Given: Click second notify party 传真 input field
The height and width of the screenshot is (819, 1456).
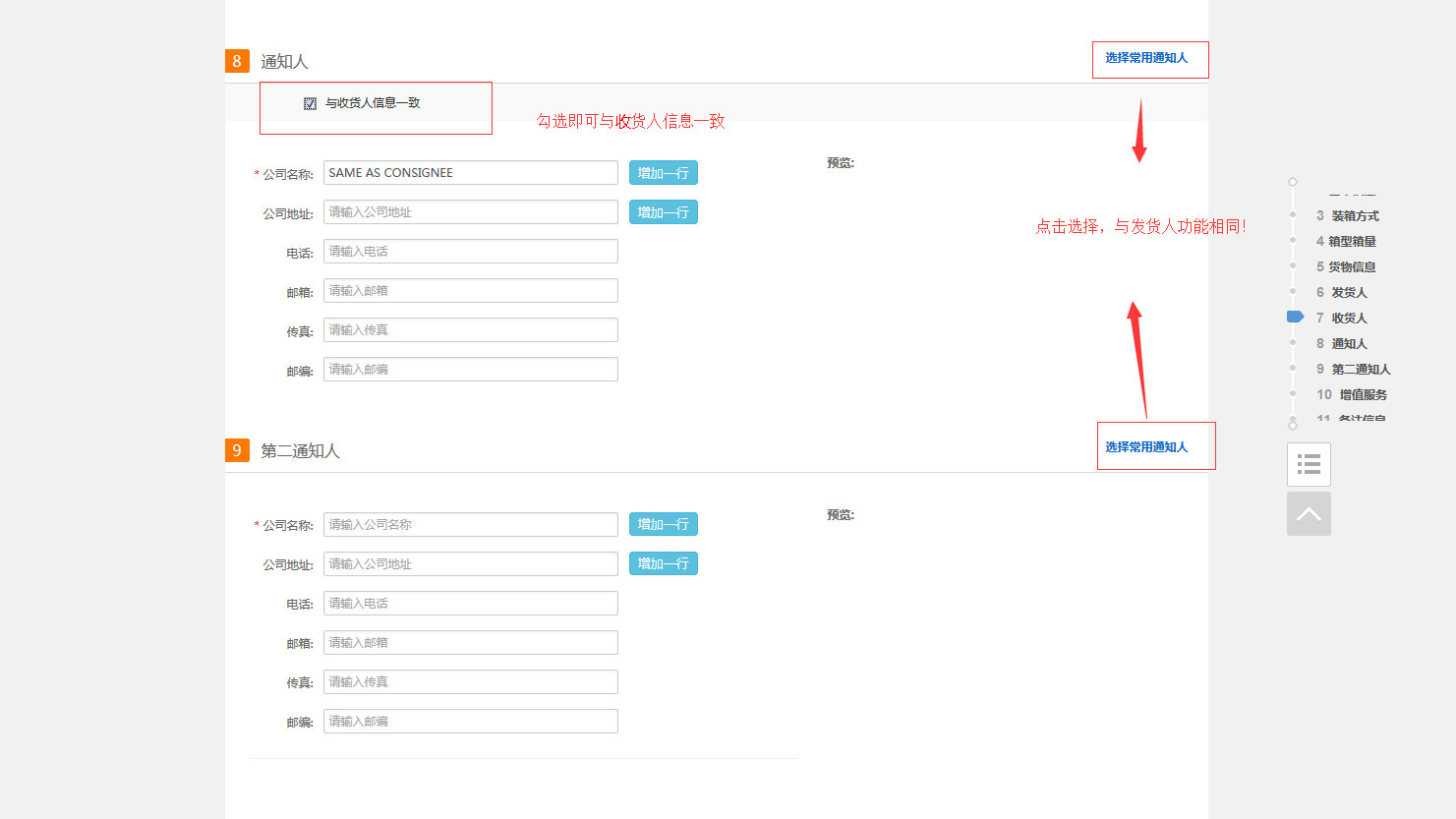Looking at the screenshot, I should coord(470,682).
